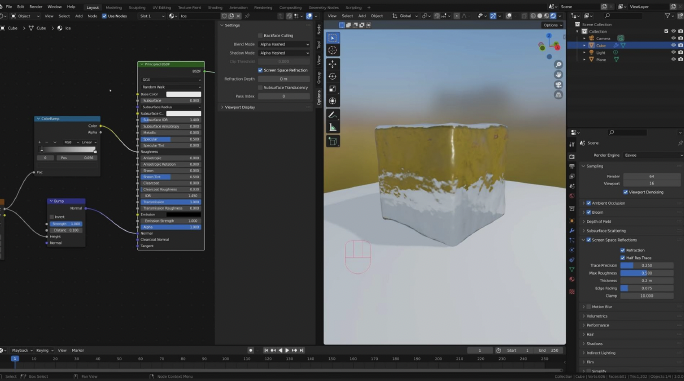Image resolution: width=684 pixels, height=381 pixels.
Task: Play the animation in the timeline
Action: 287,350
